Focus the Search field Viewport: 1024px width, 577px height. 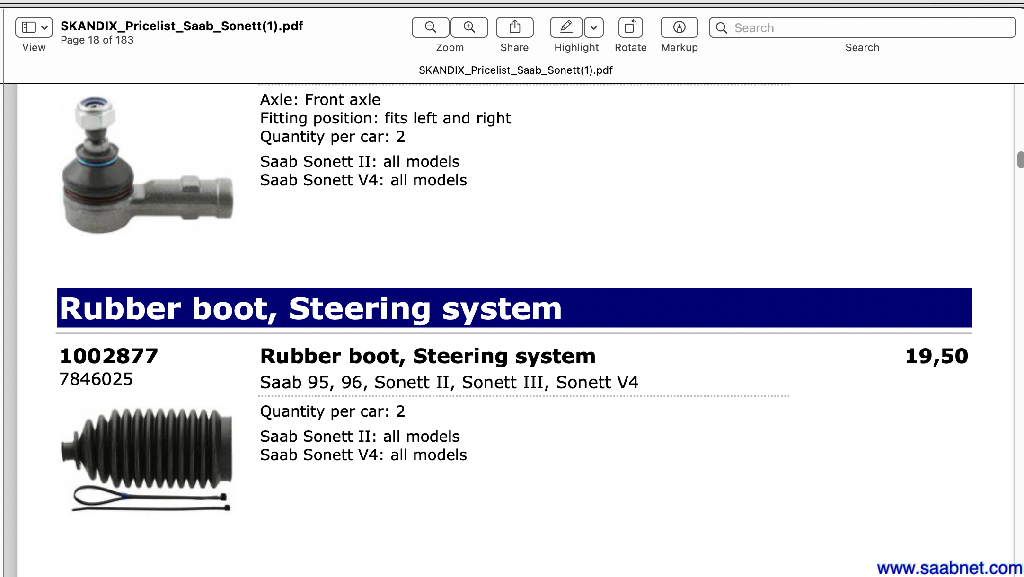pos(862,27)
